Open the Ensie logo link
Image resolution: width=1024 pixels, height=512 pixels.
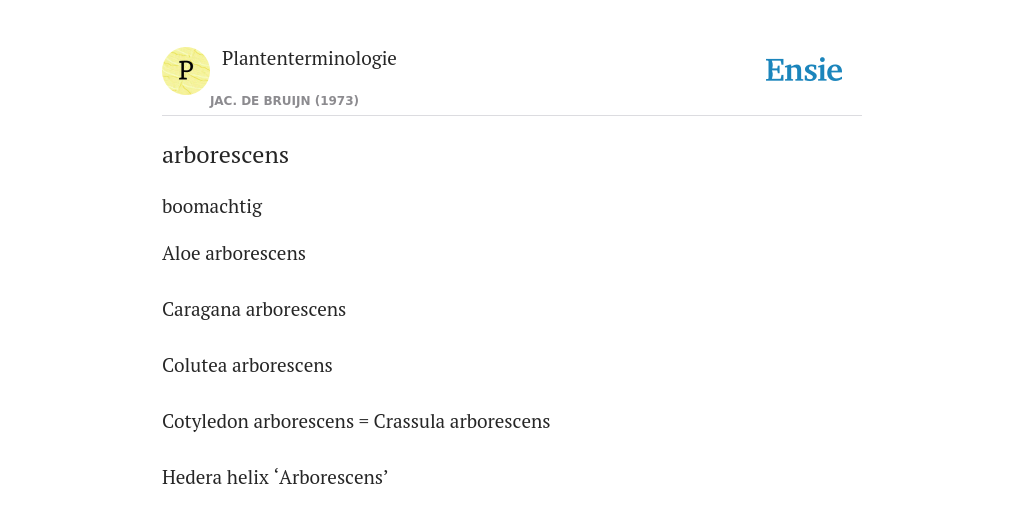click(x=803, y=70)
